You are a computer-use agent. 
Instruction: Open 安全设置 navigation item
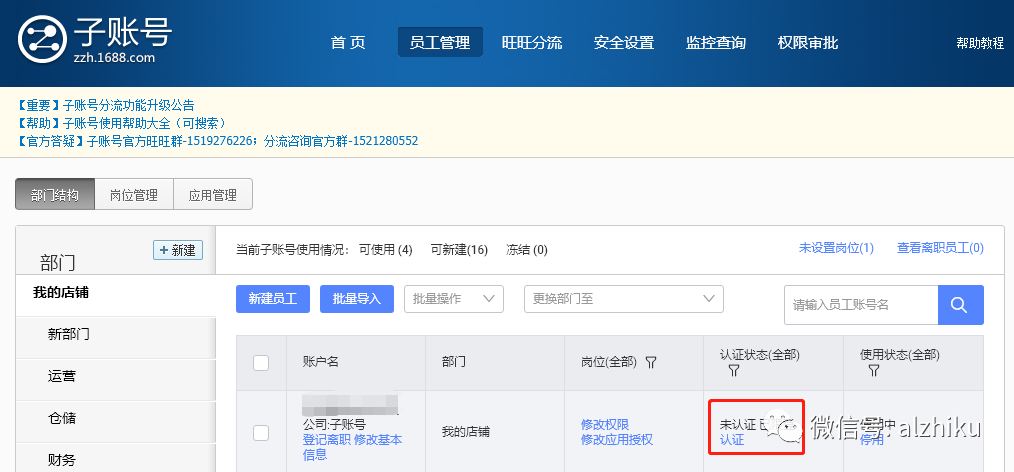[624, 43]
